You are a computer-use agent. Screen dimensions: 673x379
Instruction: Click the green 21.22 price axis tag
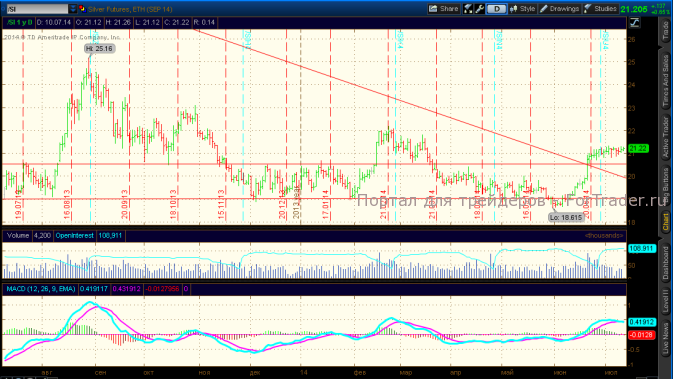point(638,149)
